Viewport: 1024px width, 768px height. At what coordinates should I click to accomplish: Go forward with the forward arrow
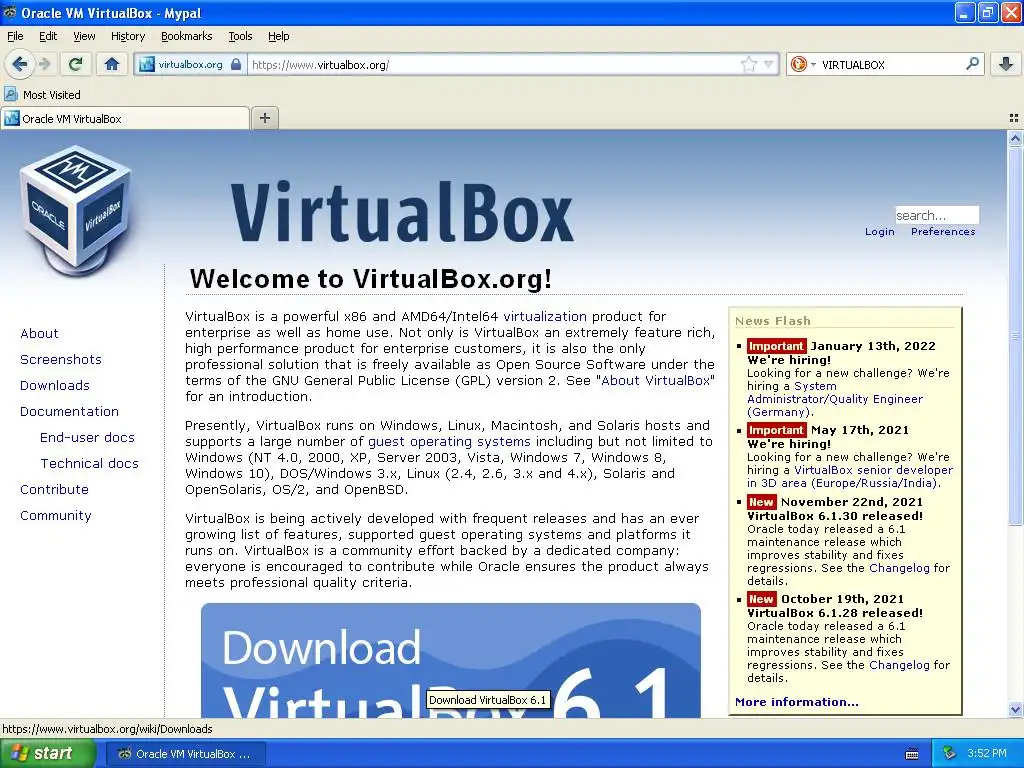pyautogui.click(x=44, y=64)
